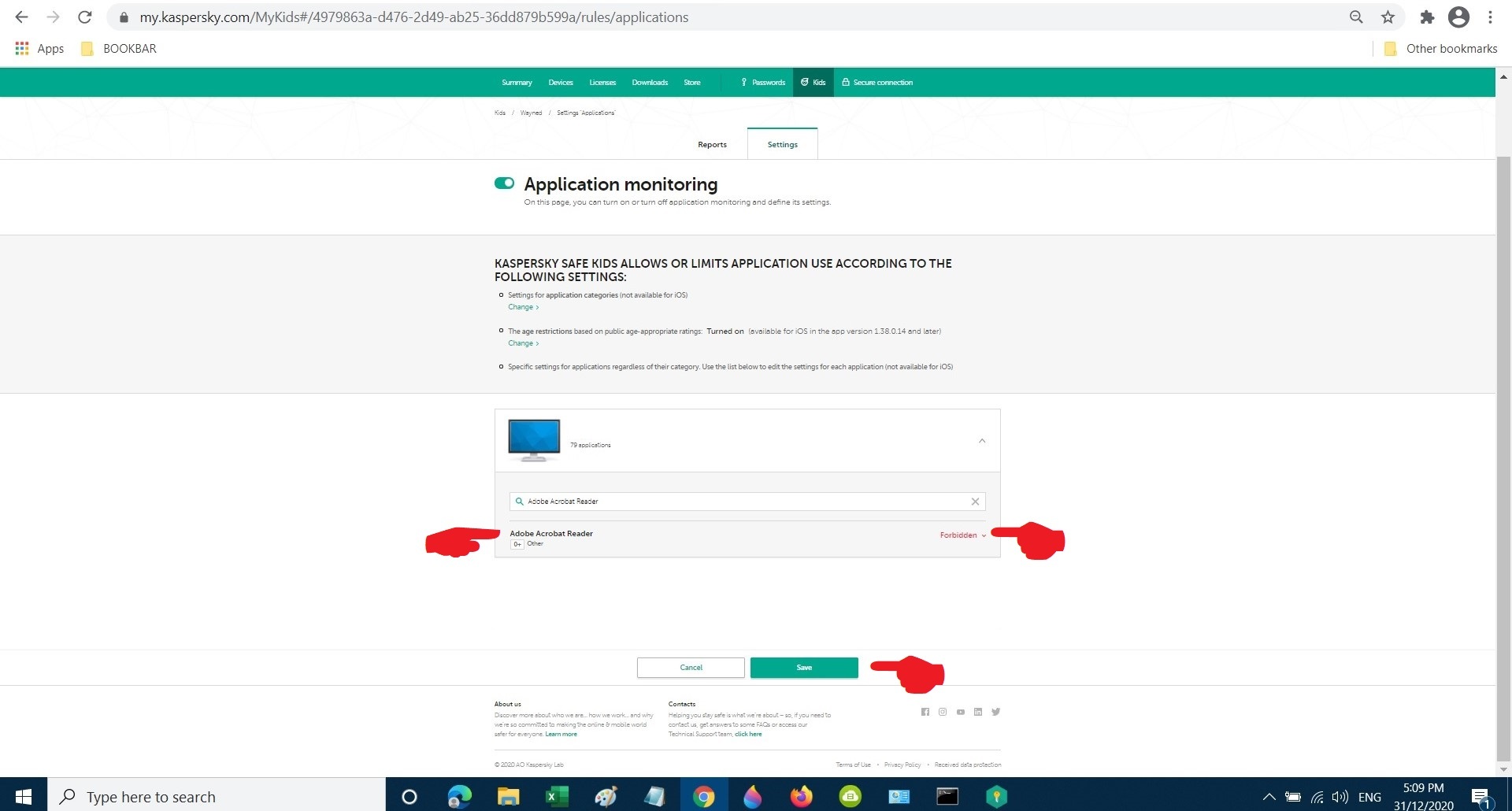Switch to the Settings tab
This screenshot has width=1512, height=811.
tap(782, 144)
